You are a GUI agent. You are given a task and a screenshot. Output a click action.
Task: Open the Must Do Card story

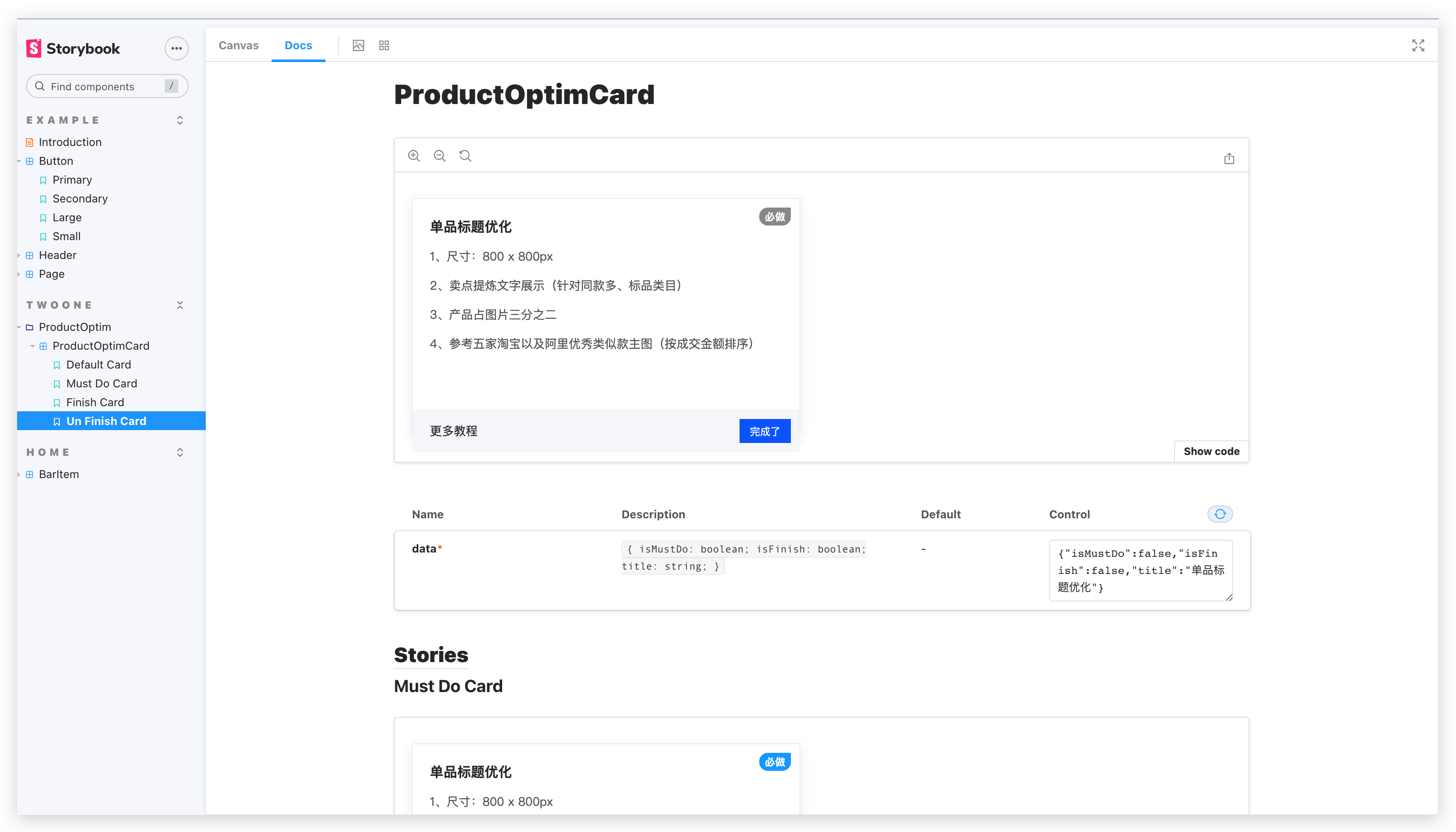(x=101, y=383)
